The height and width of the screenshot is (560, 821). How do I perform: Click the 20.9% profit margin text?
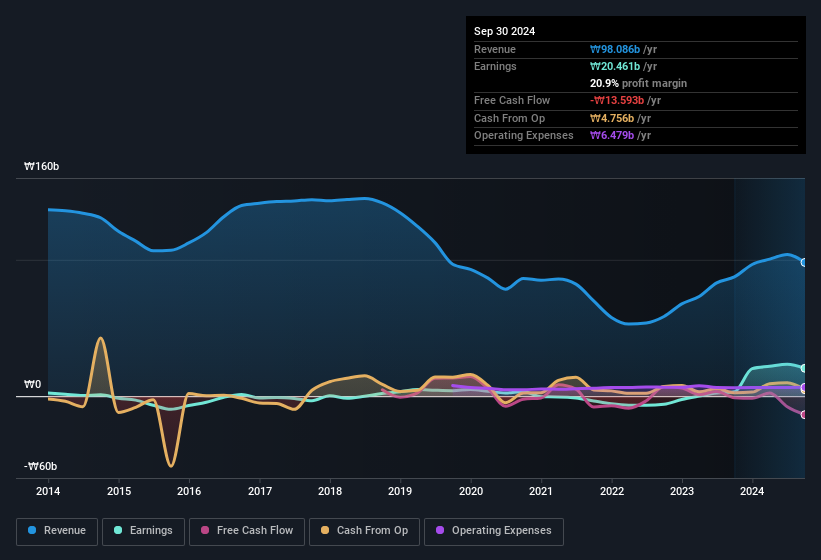pos(638,83)
